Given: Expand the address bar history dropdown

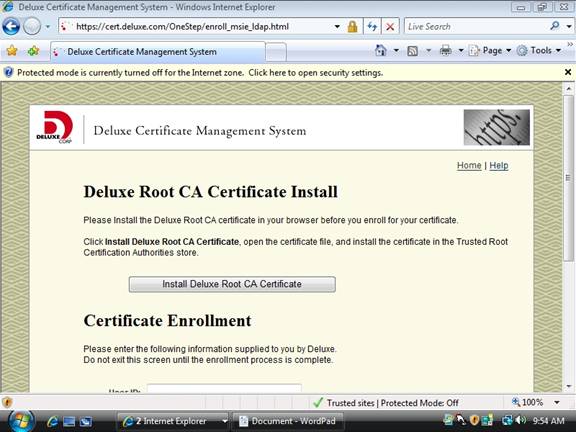Looking at the screenshot, I should [x=337, y=26].
